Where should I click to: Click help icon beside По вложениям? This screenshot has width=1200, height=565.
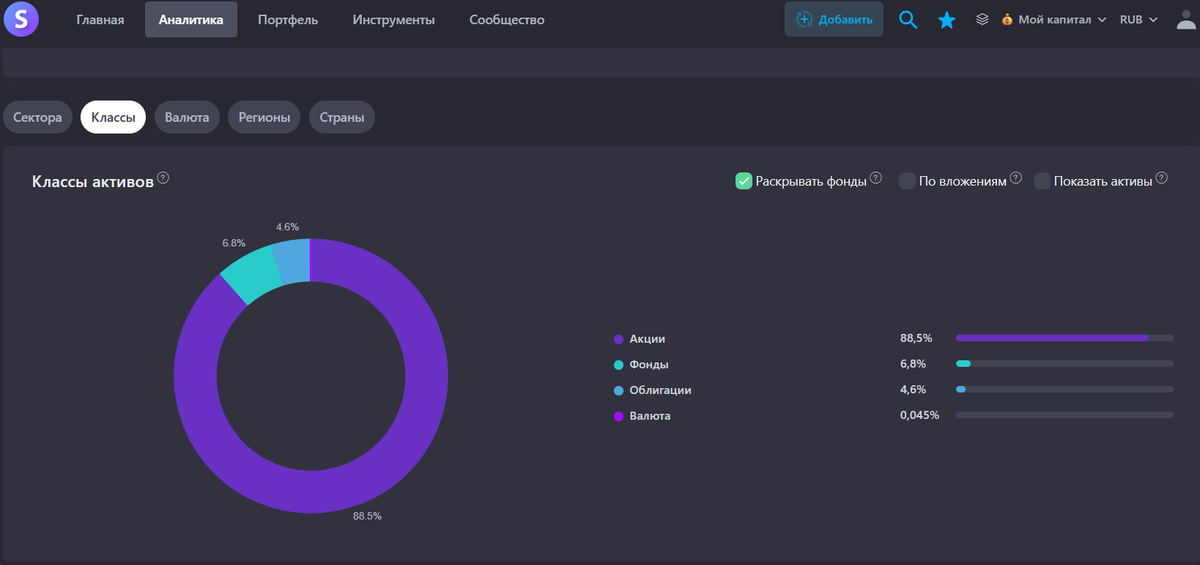coord(1016,178)
